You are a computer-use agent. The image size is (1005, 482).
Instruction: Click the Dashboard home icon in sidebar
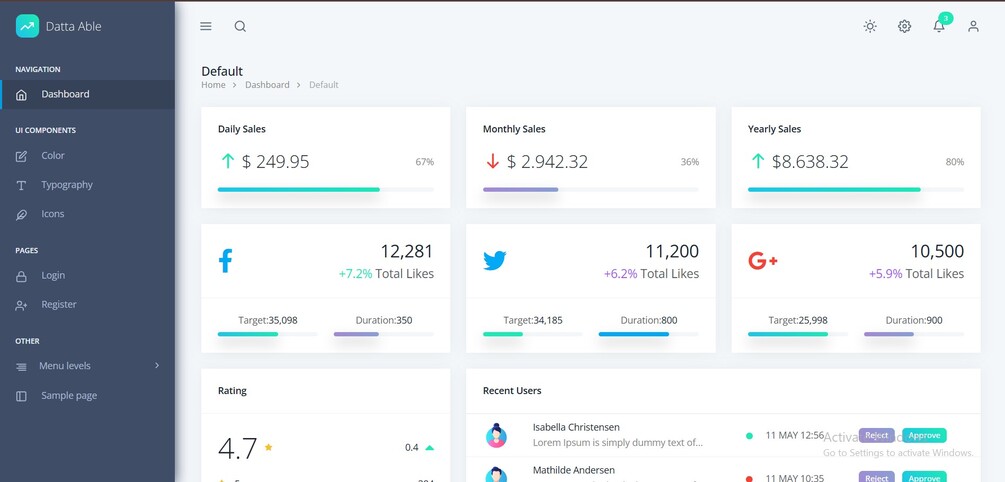point(21,95)
